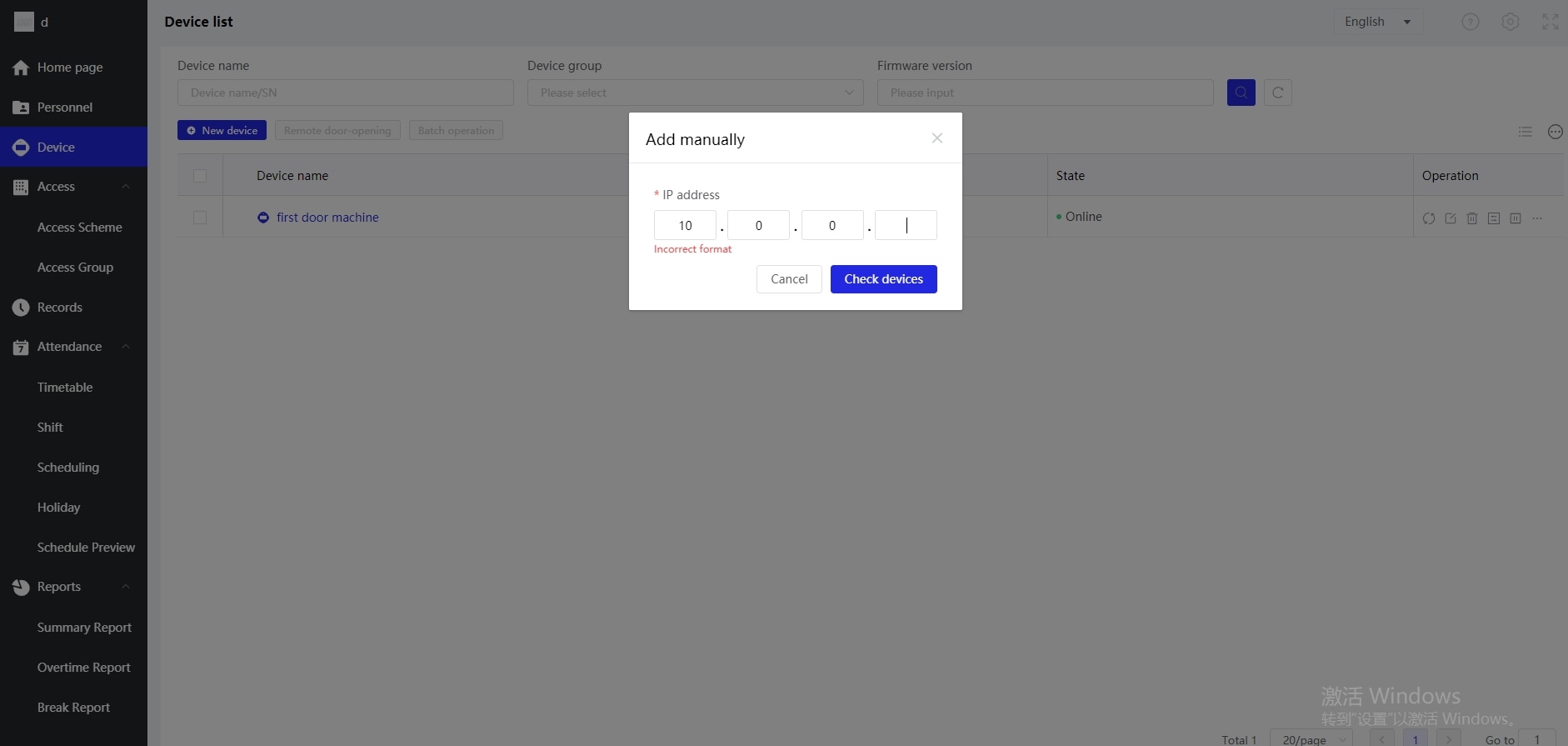The image size is (1568, 746).
Task: Click the Online state text
Action: pyautogui.click(x=1083, y=217)
